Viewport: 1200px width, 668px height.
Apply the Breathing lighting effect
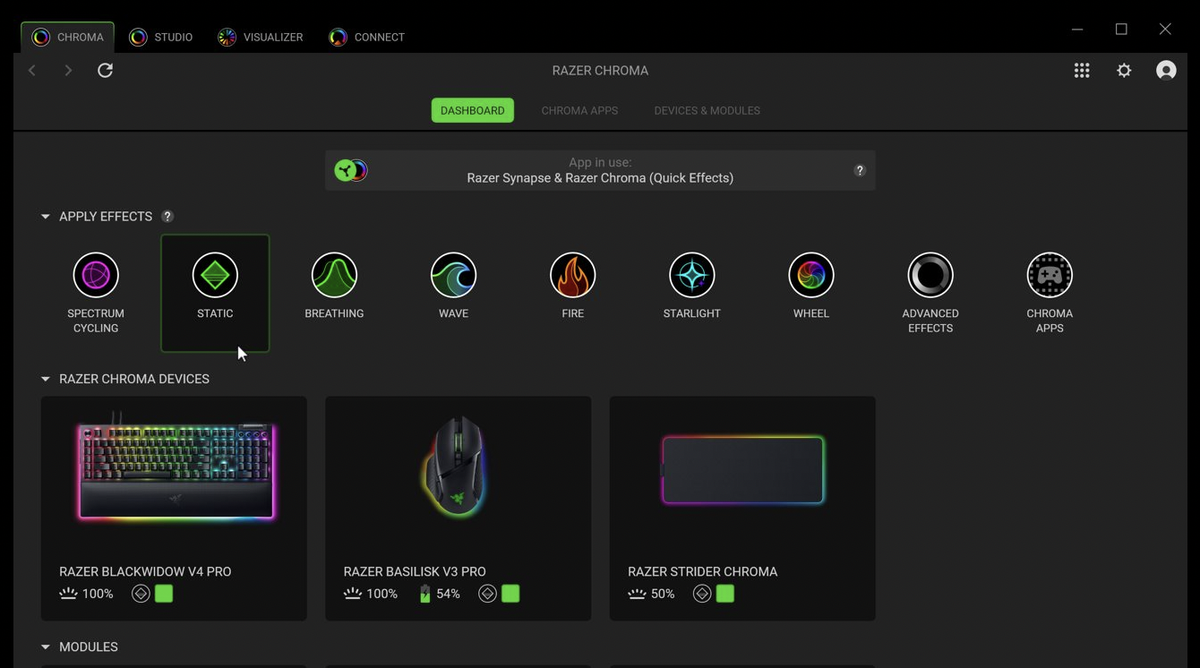pos(334,275)
